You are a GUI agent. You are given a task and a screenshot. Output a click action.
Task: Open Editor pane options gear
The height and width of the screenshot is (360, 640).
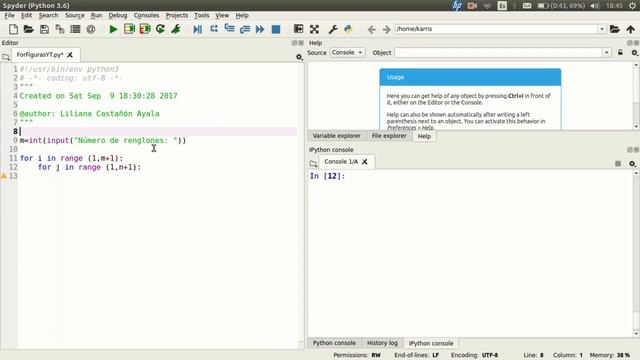tap(299, 57)
